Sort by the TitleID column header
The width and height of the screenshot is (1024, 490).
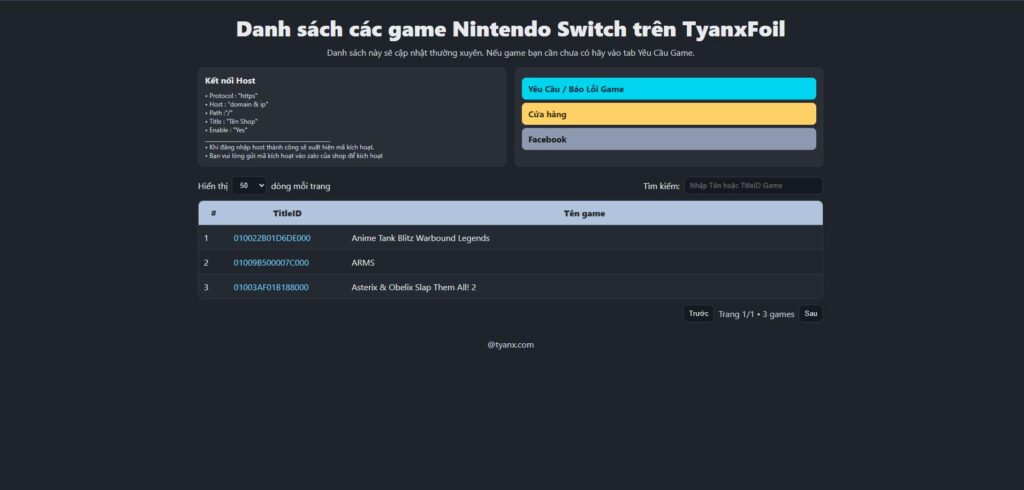(x=287, y=213)
